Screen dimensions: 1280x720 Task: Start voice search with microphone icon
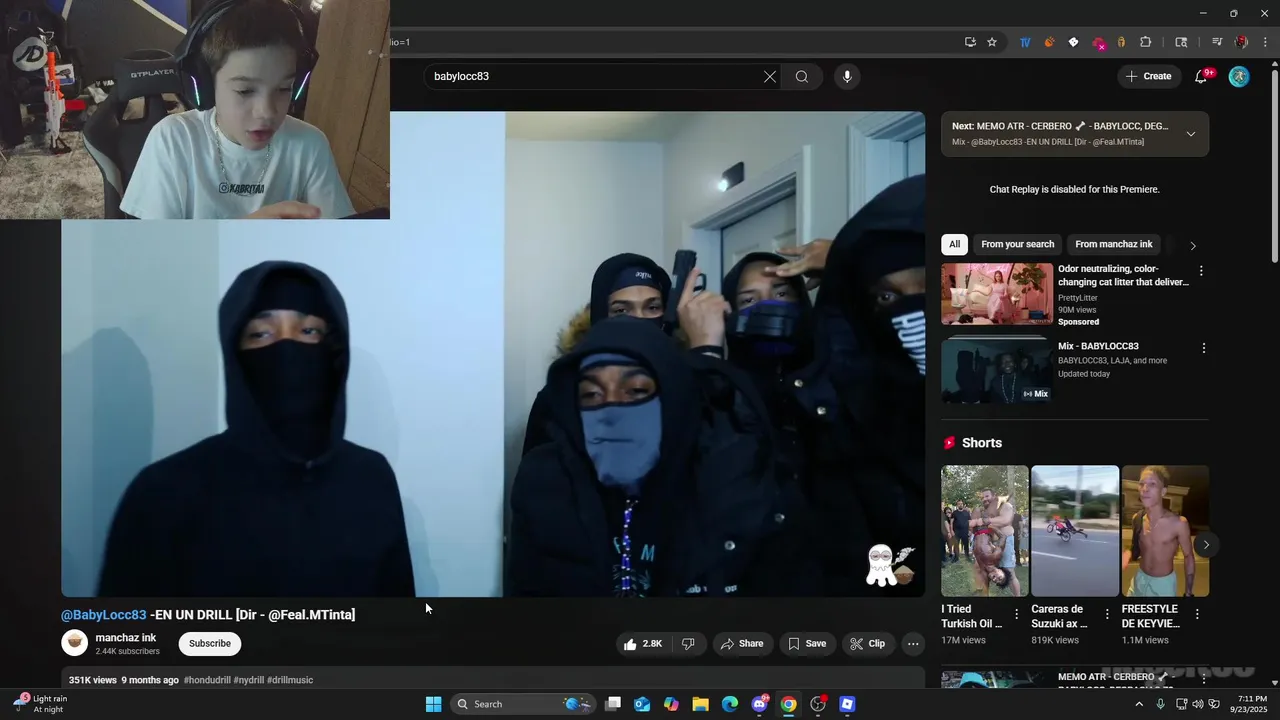847,76
